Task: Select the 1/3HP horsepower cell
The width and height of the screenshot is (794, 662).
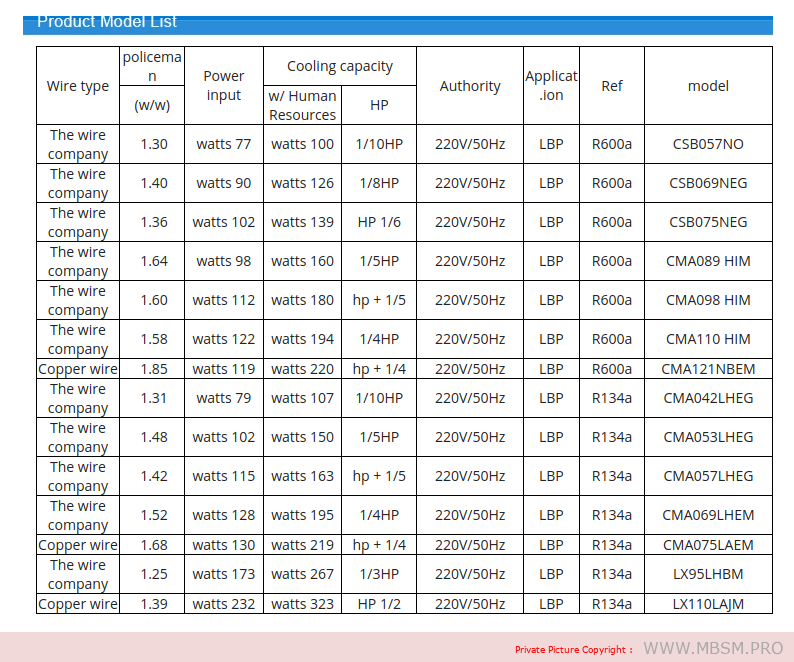Action: click(379, 574)
